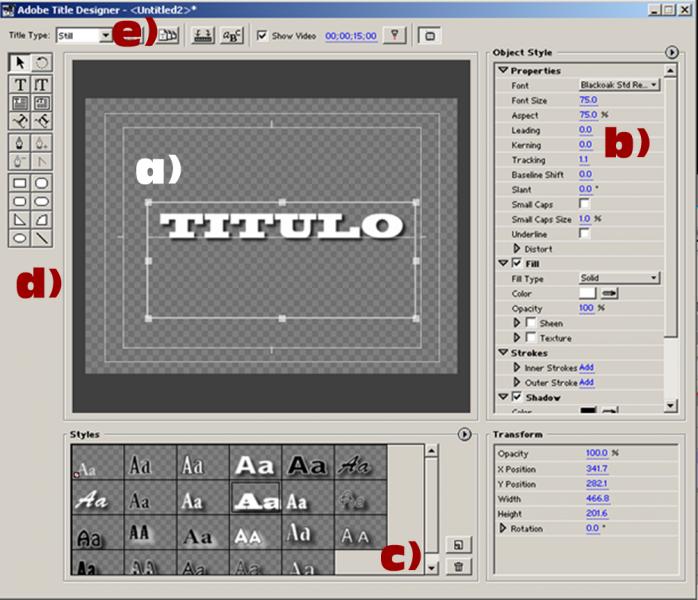Enable the Small Caps checkbox
The height and width of the screenshot is (600, 698).
click(x=585, y=204)
